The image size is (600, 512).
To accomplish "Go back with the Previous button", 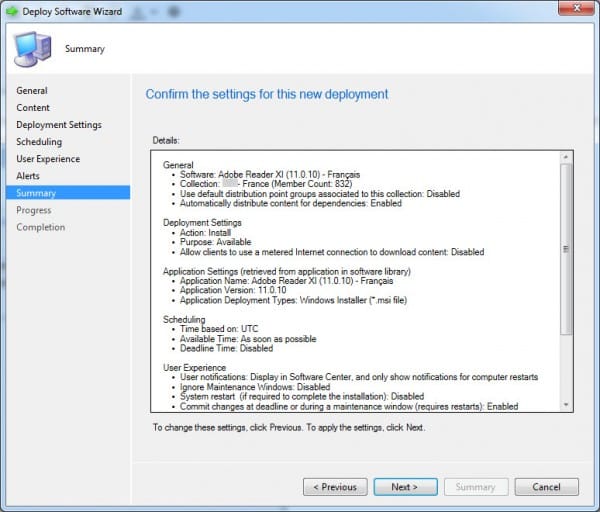I will pyautogui.click(x=335, y=487).
